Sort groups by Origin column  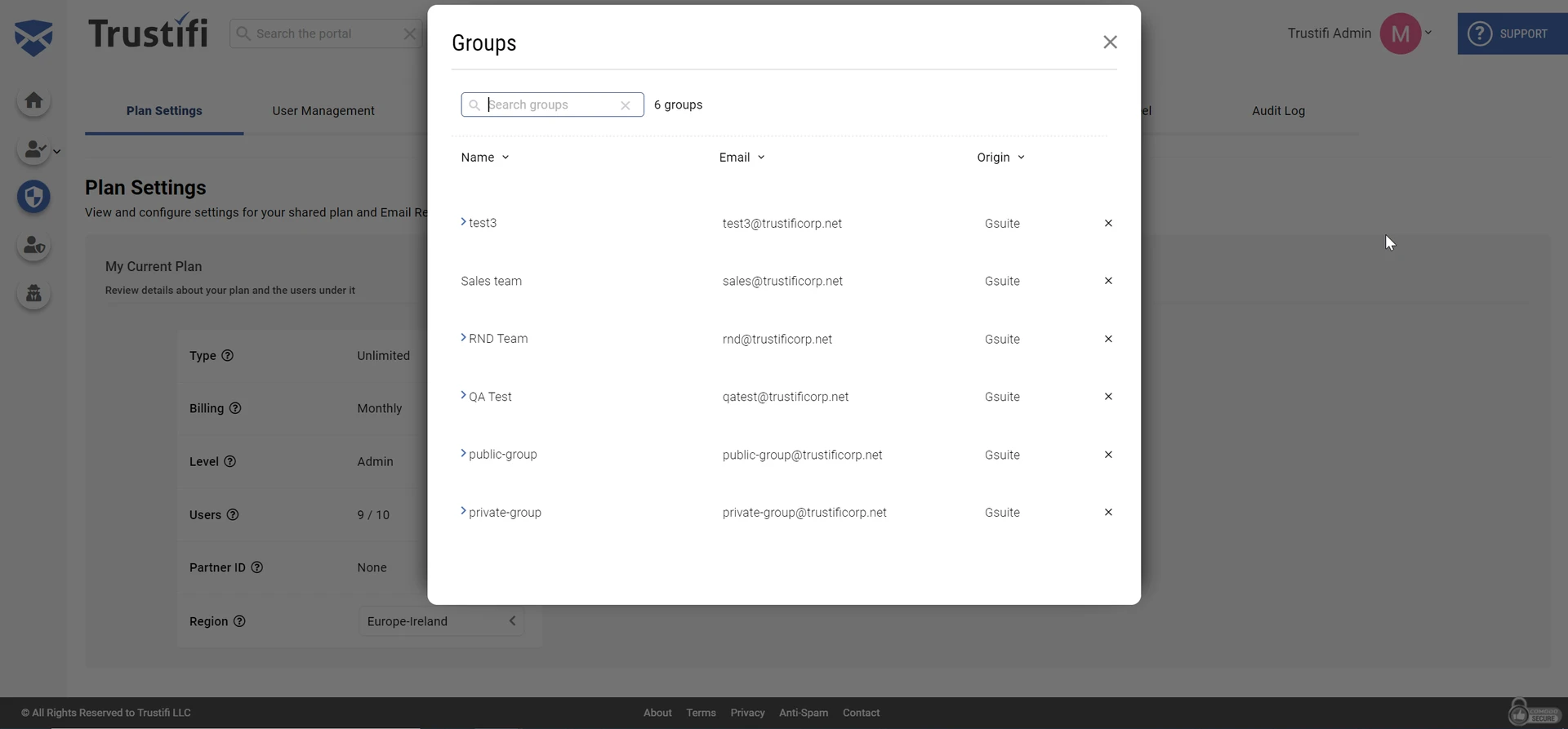[x=1000, y=158]
